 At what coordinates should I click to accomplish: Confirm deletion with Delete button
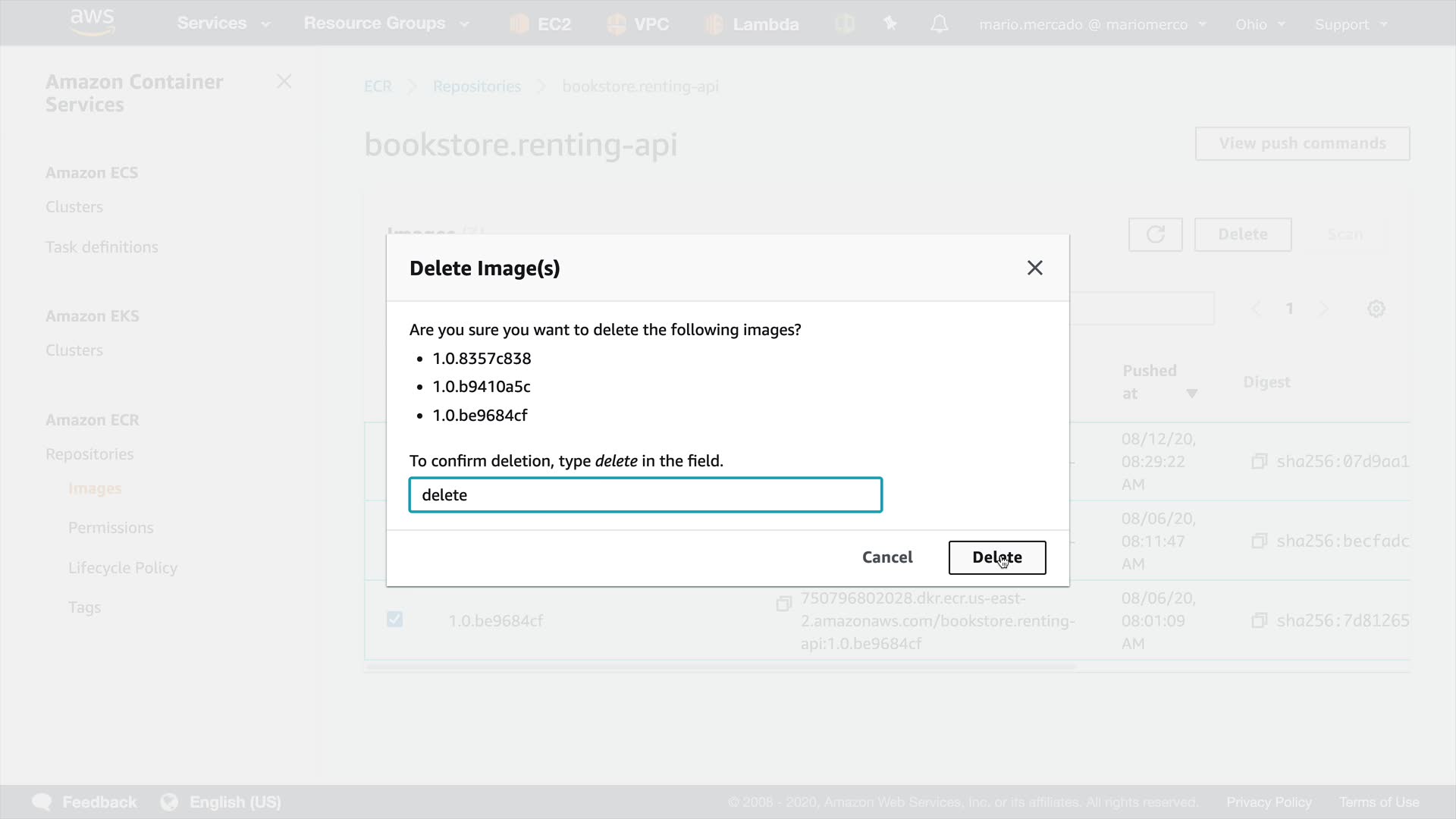(x=996, y=557)
